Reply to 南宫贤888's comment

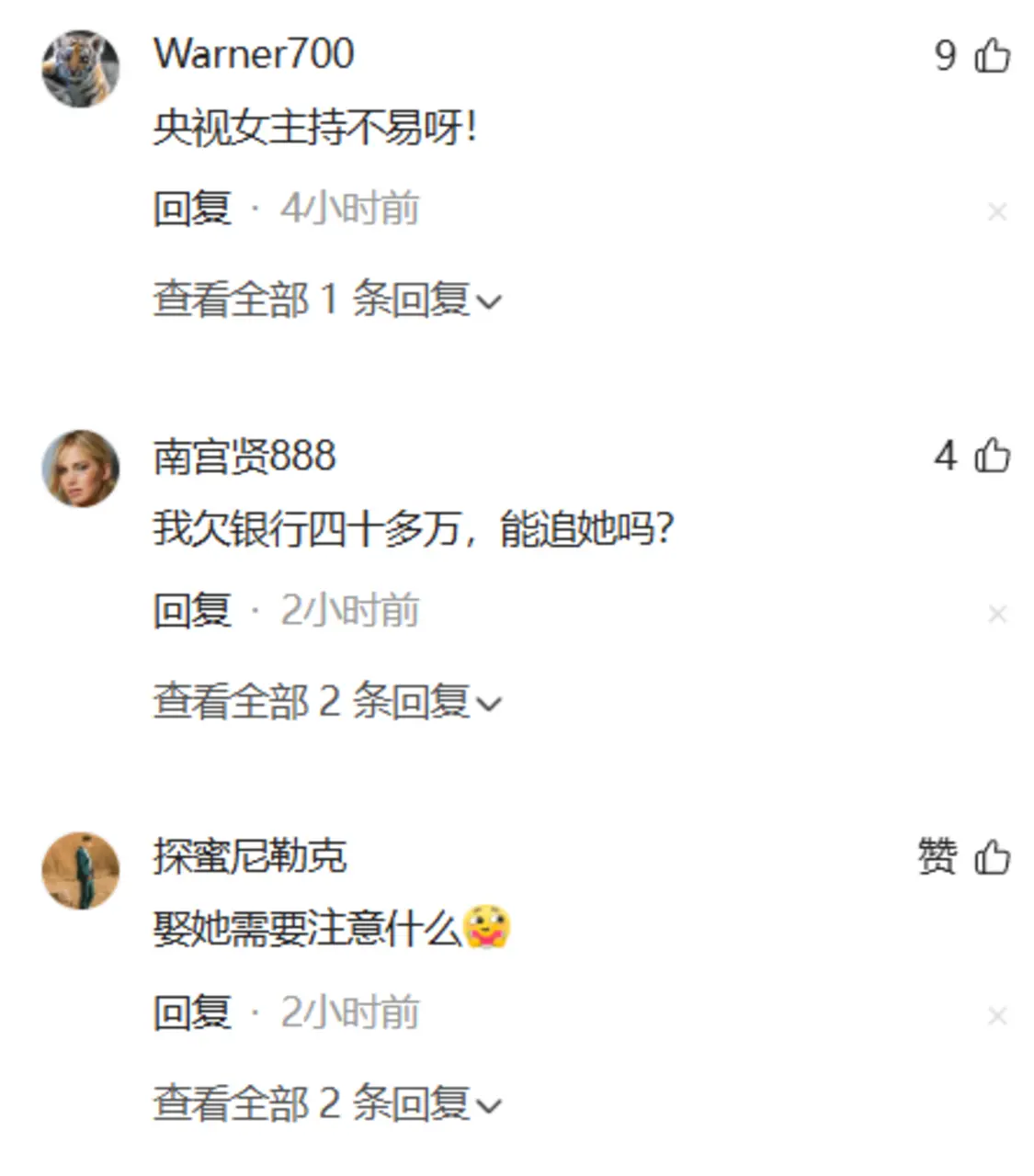click(192, 610)
